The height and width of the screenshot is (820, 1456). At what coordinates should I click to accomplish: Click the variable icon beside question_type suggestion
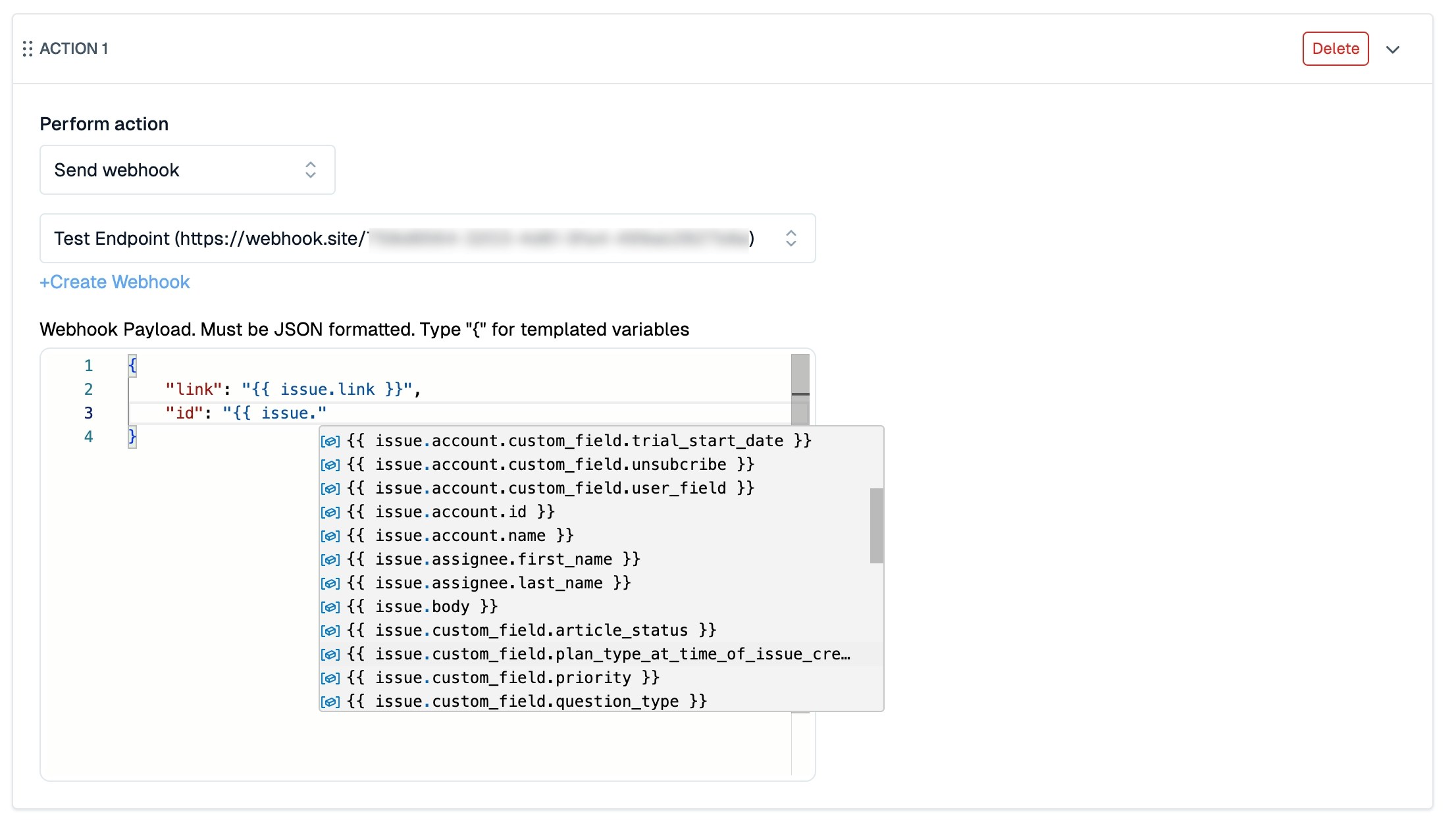pos(330,702)
